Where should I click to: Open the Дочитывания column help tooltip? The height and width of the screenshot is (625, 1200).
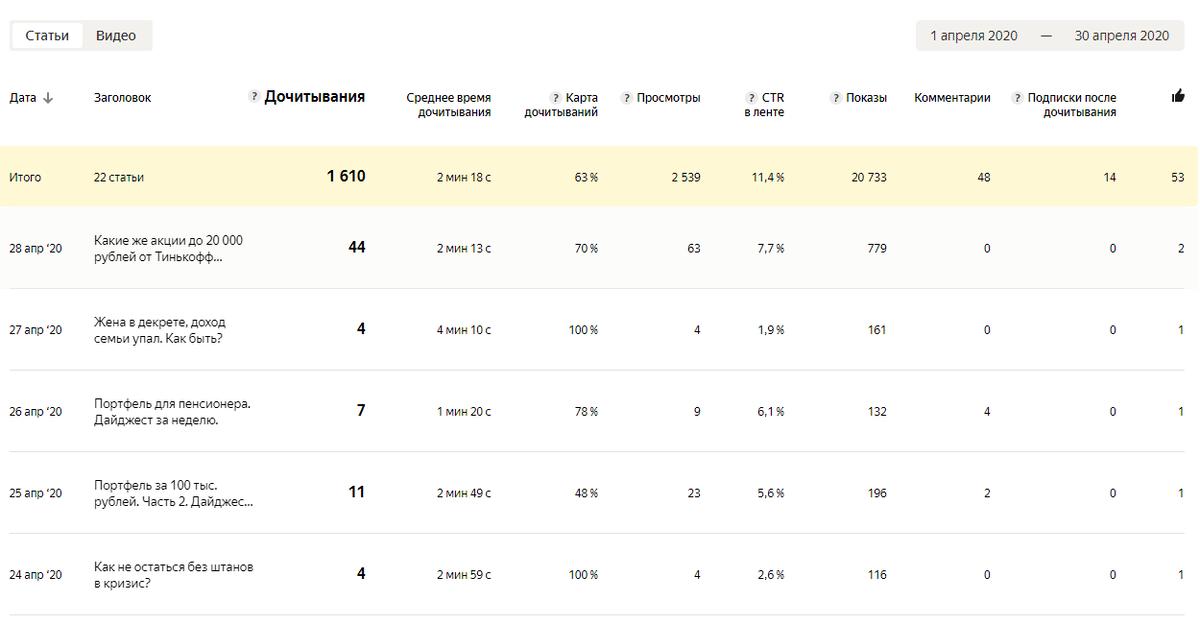tap(253, 97)
